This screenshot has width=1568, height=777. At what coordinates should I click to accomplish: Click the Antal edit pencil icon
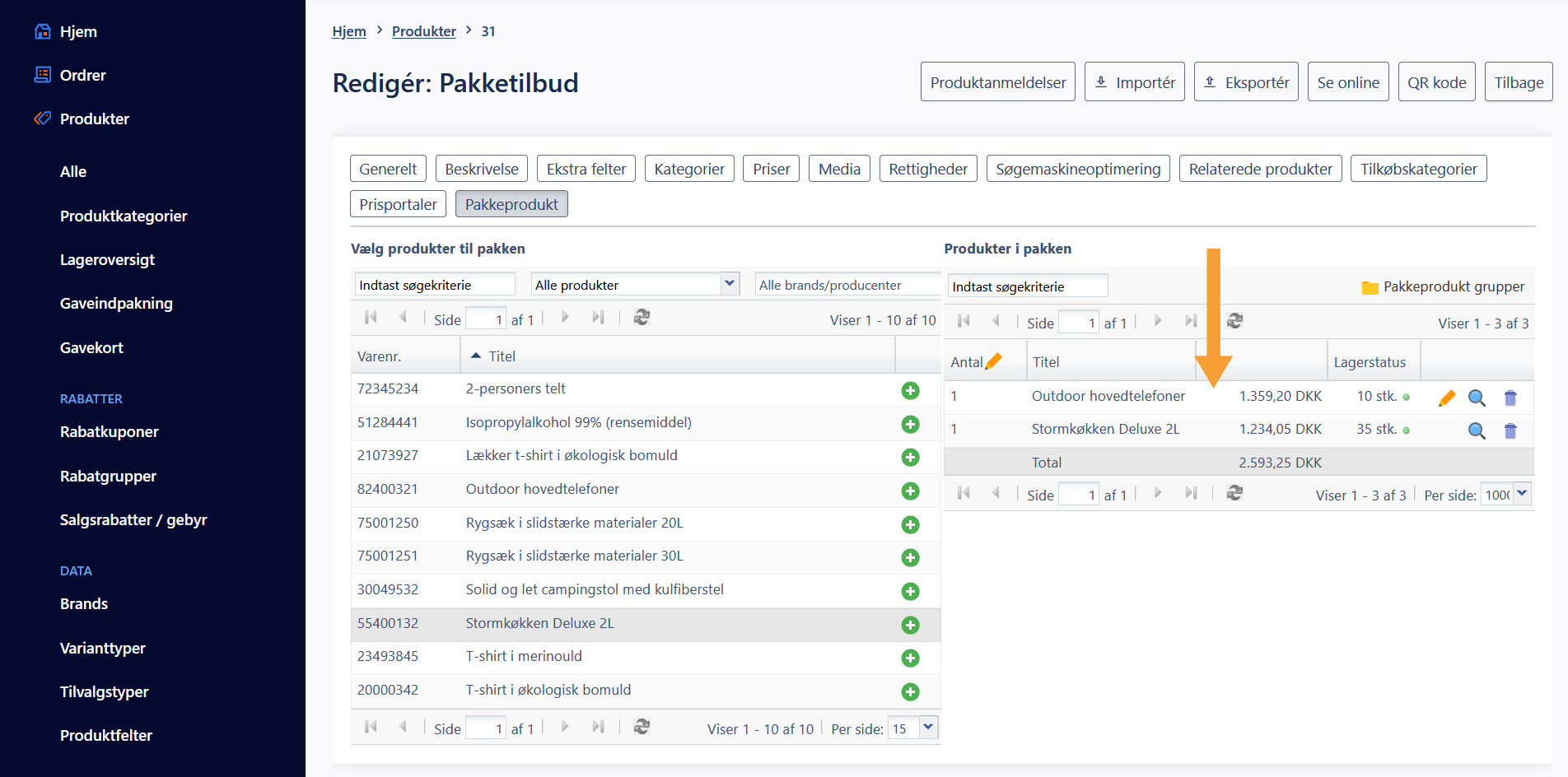[x=994, y=361]
